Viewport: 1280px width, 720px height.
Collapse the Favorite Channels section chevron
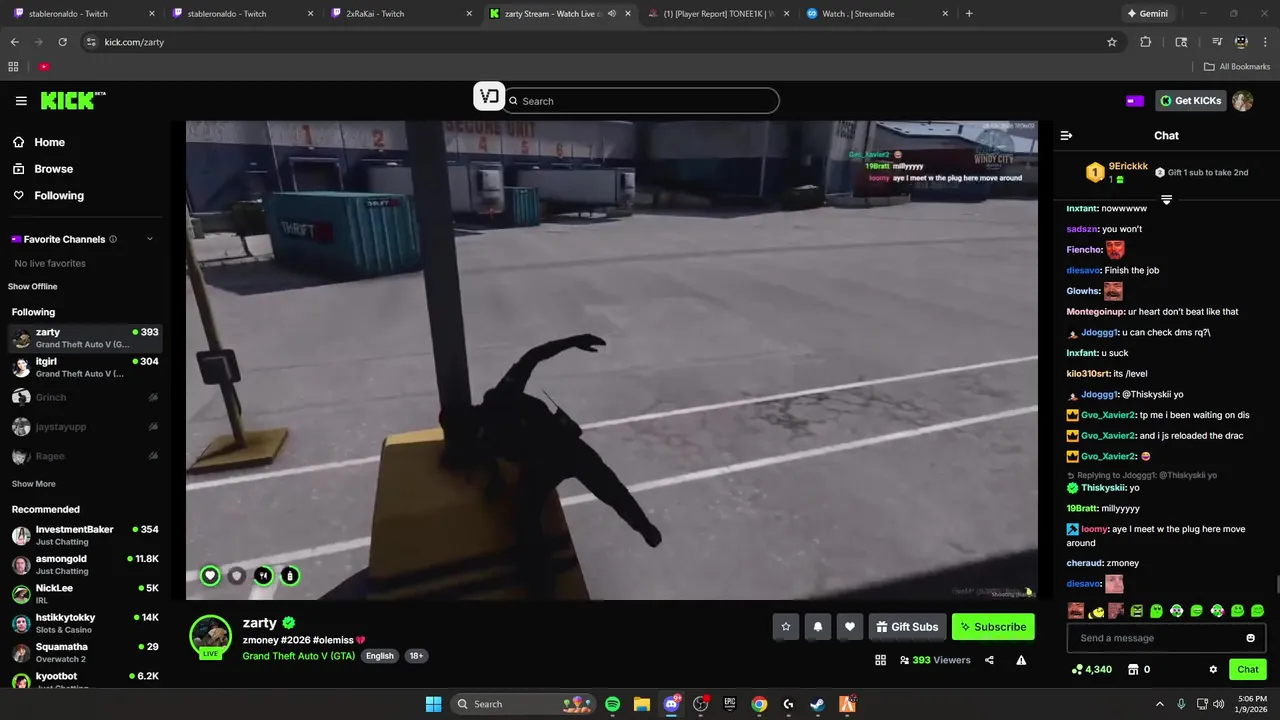point(150,239)
